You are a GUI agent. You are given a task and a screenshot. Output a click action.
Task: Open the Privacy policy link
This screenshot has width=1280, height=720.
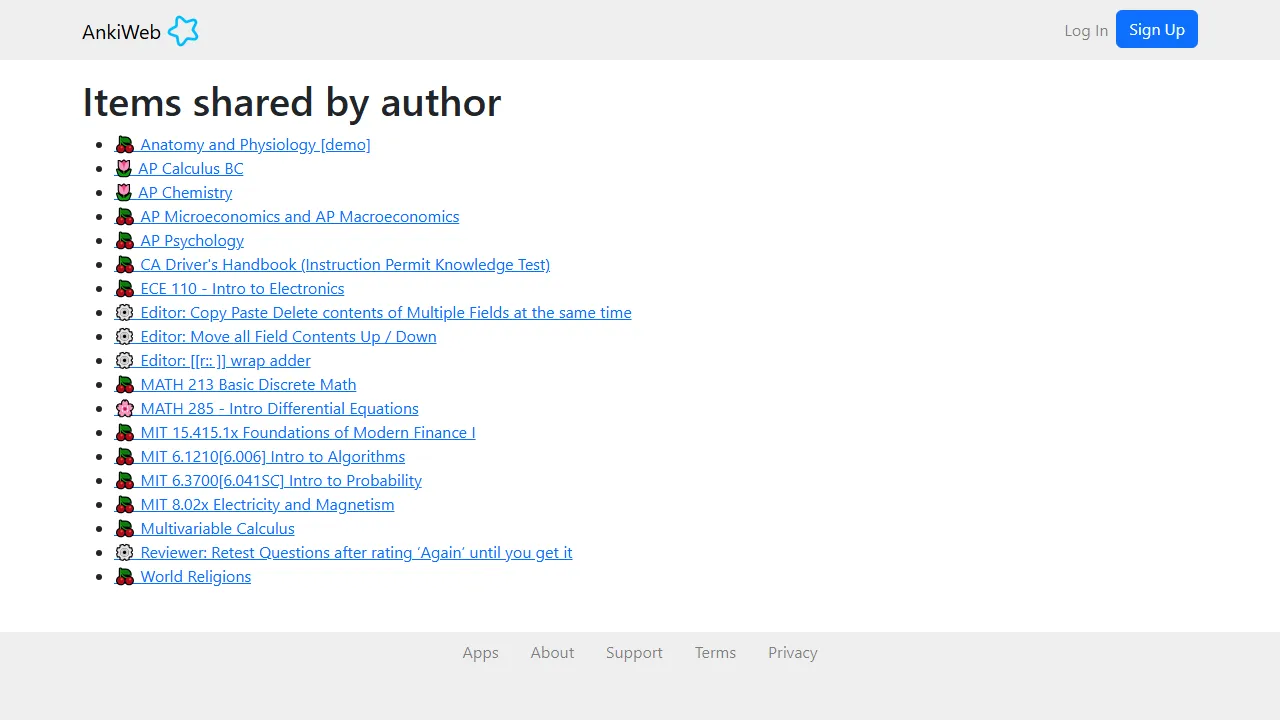click(x=792, y=652)
